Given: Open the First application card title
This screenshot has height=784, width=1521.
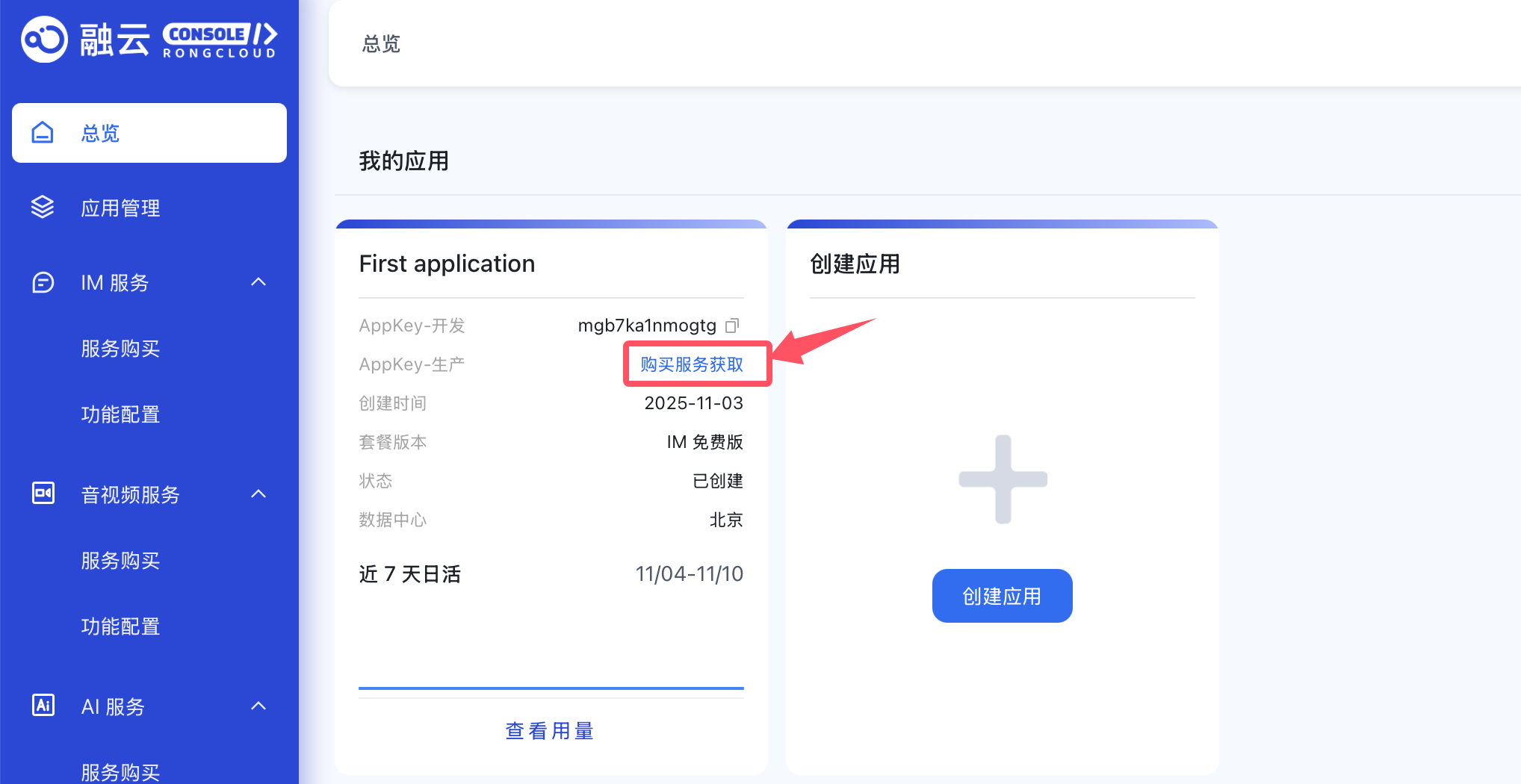Looking at the screenshot, I should pos(447,264).
